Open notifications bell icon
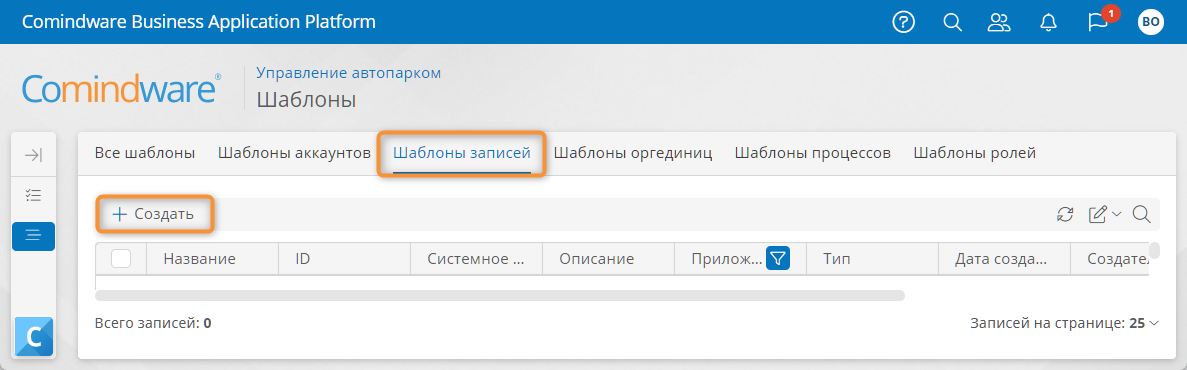1187x370 pixels. coord(1048,22)
